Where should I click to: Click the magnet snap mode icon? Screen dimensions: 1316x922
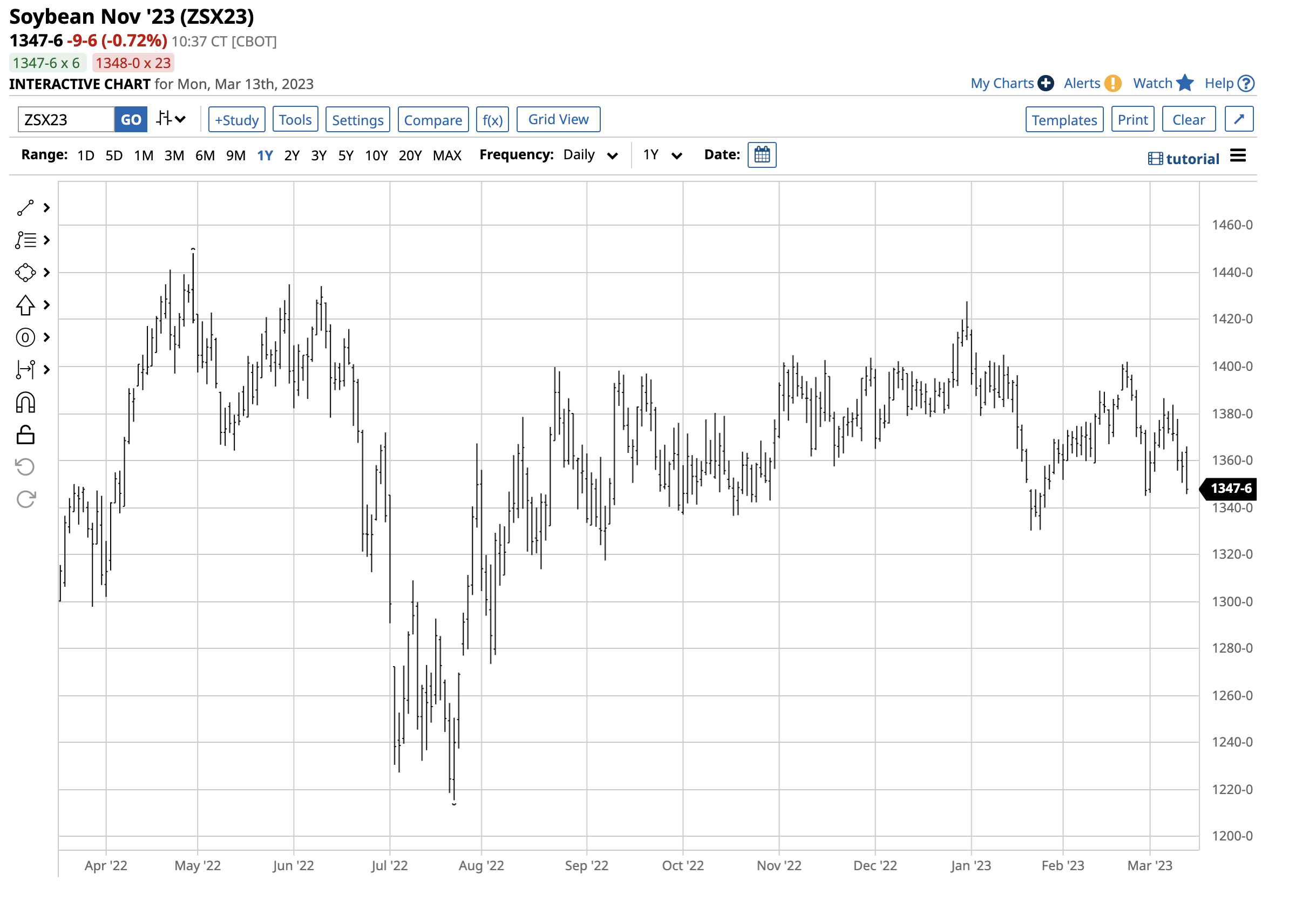tap(25, 403)
